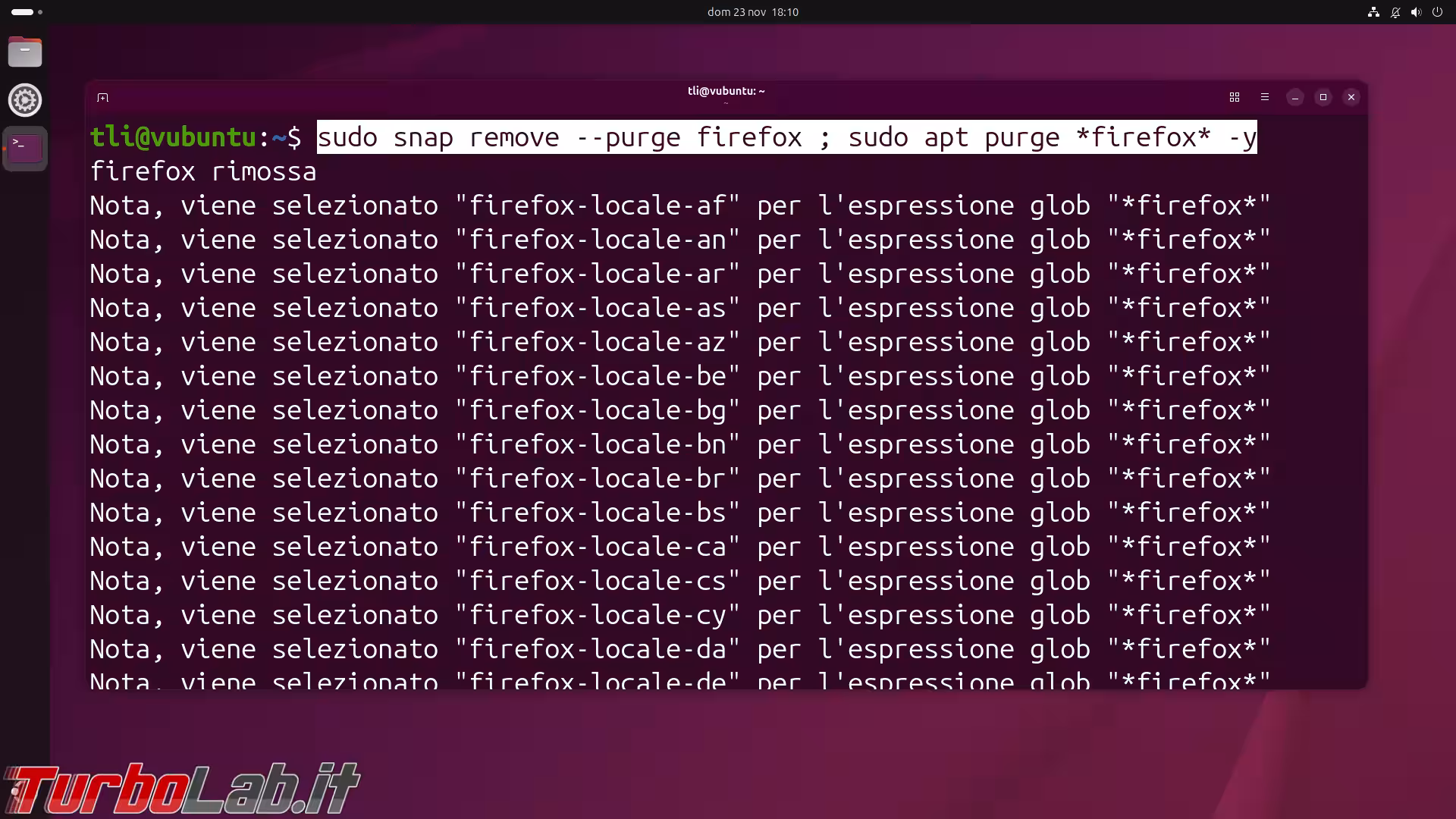Open the date and clock calendar
Viewport: 1456px width, 819px height.
click(752, 12)
